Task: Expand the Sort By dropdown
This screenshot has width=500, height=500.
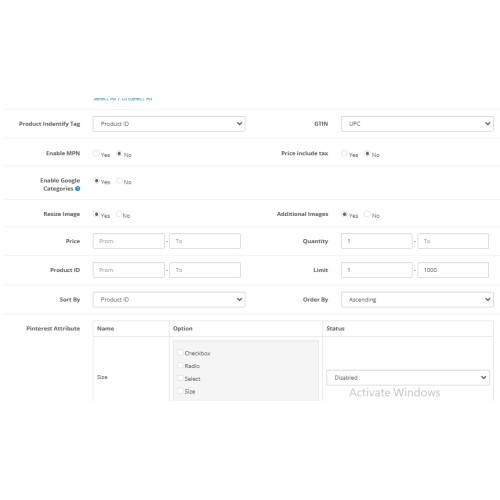Action: [169, 299]
